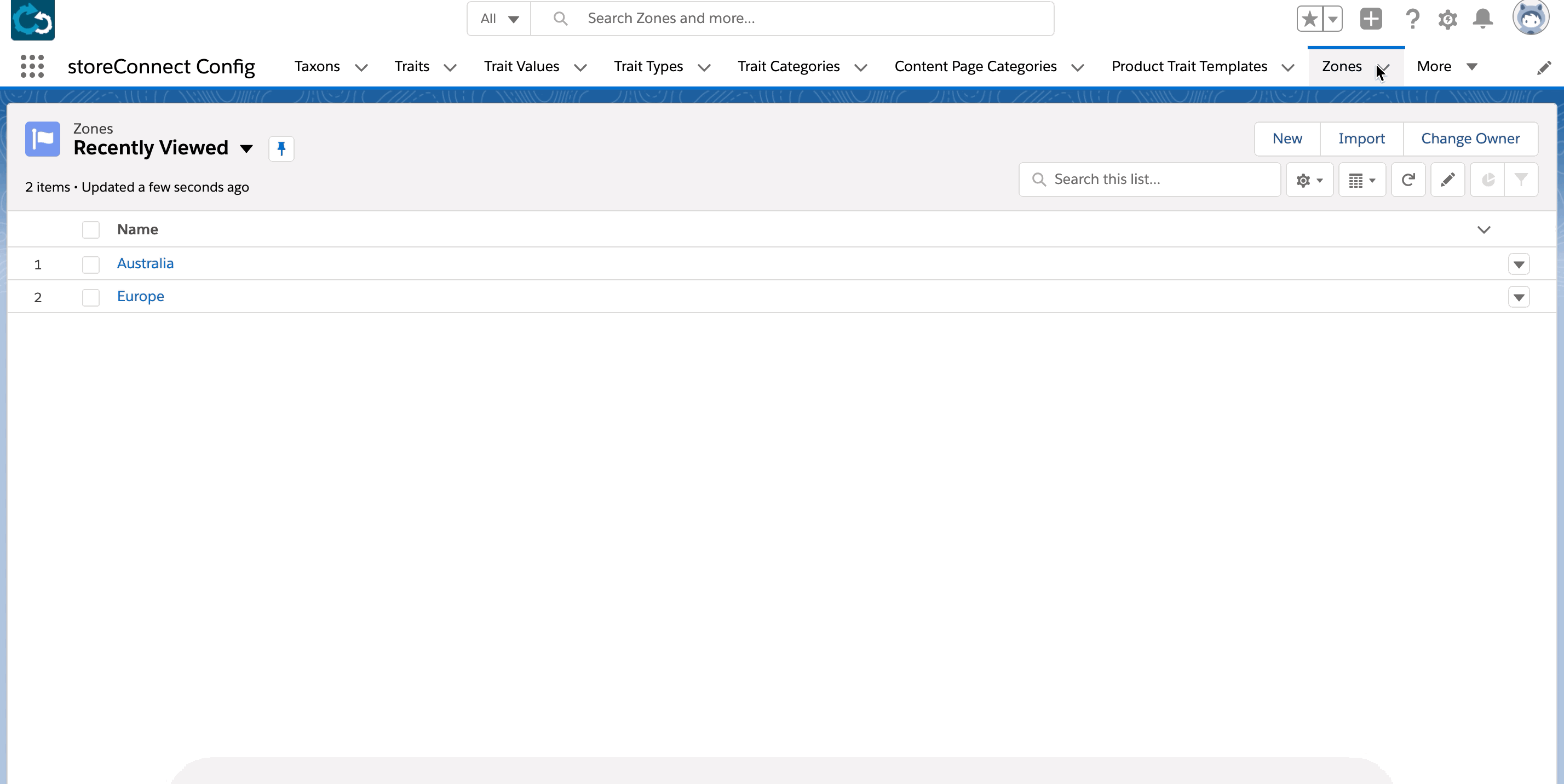Image resolution: width=1564 pixels, height=784 pixels.
Task: Expand Content Page Categories tab chevron
Action: (x=1078, y=67)
